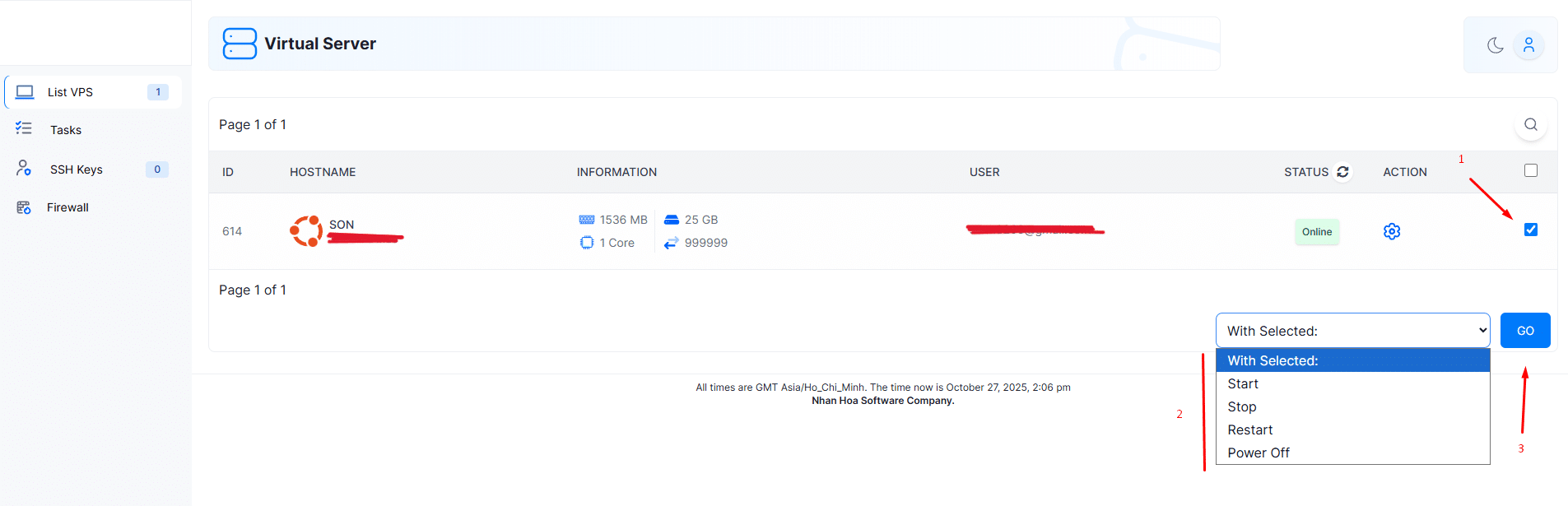Open List VPS in the sidebar
The image size is (1568, 506).
[x=70, y=92]
